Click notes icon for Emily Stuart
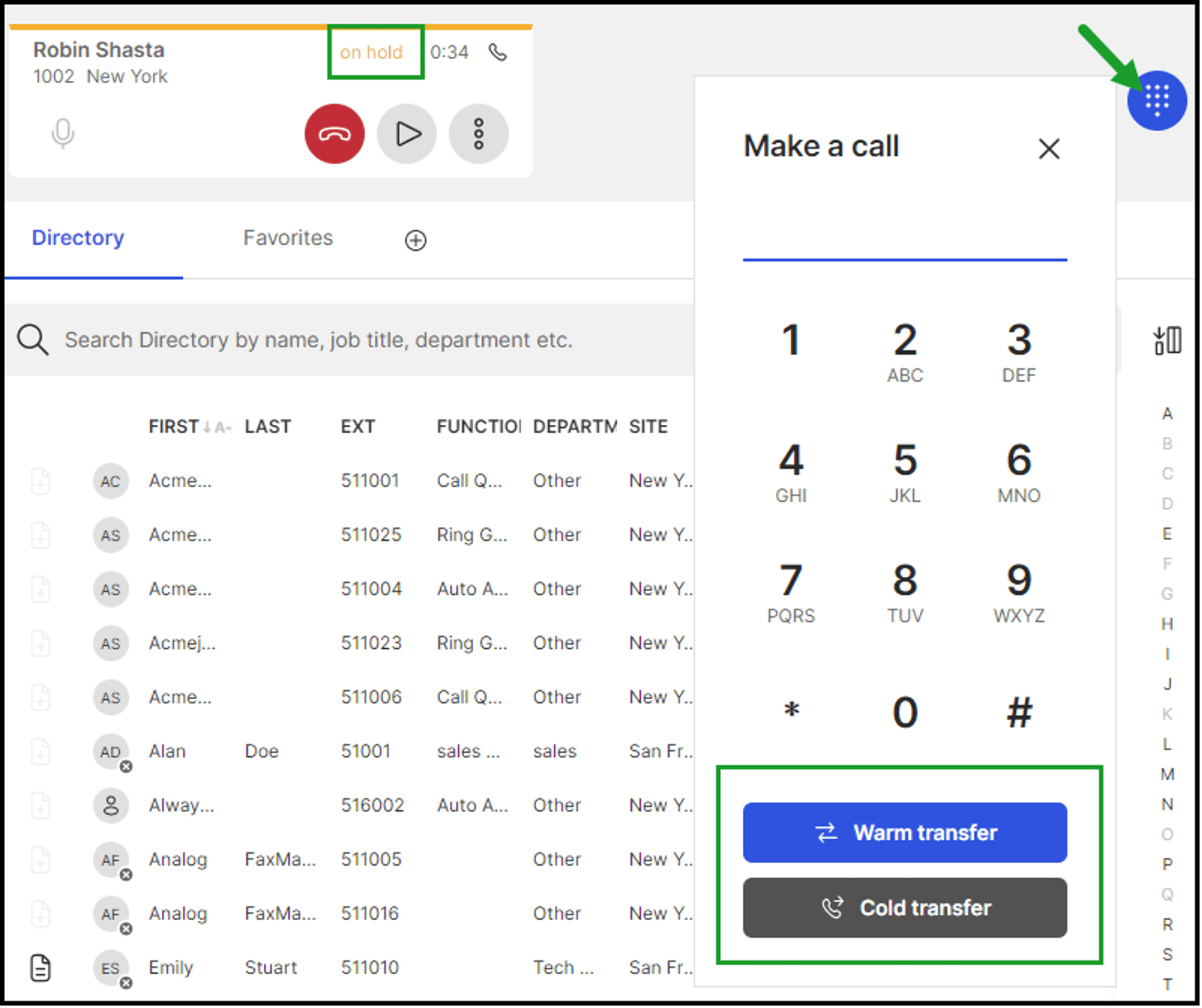1202x1008 pixels. pos(41,968)
